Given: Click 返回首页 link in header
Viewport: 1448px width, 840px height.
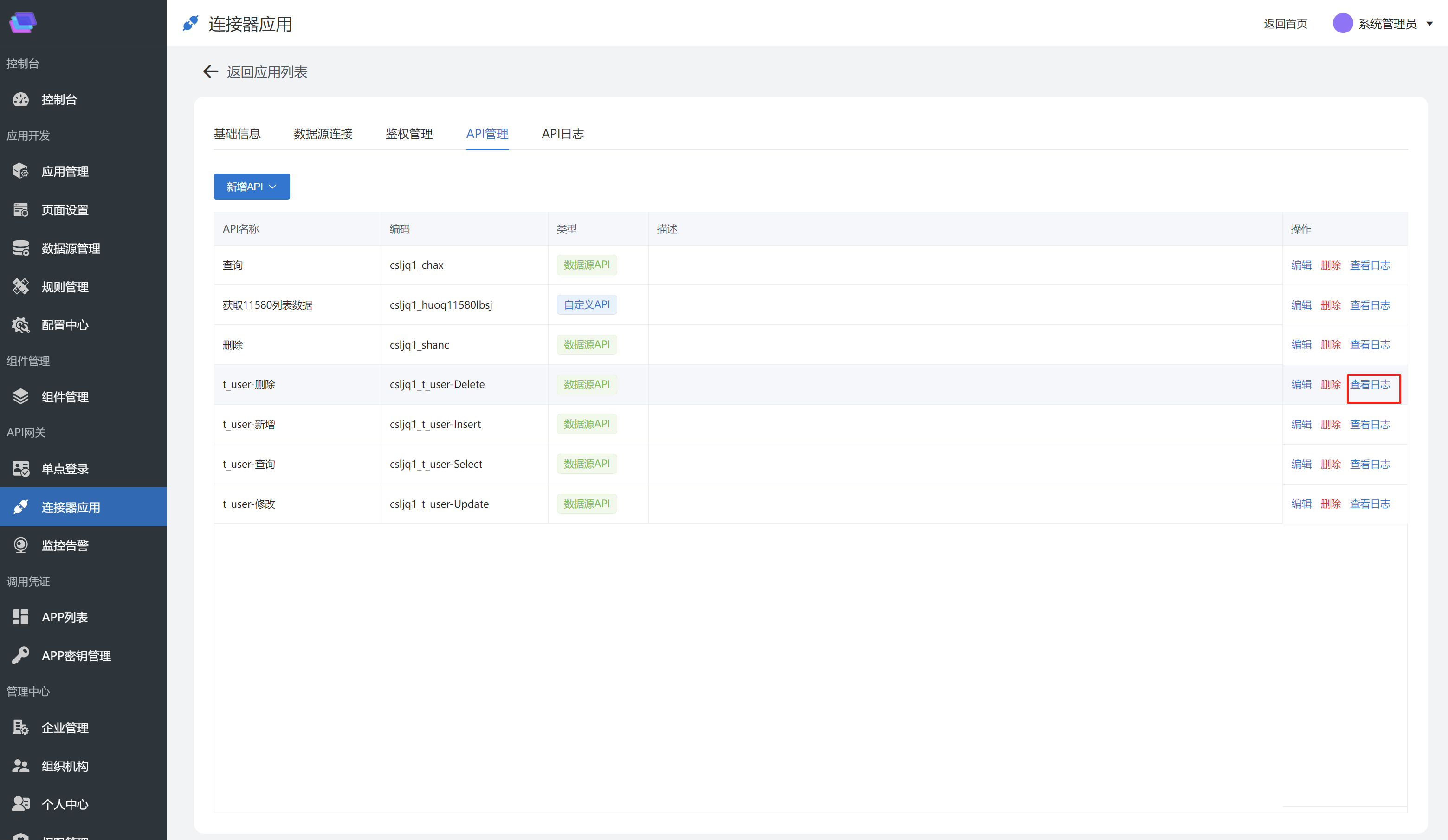Looking at the screenshot, I should coord(1285,24).
